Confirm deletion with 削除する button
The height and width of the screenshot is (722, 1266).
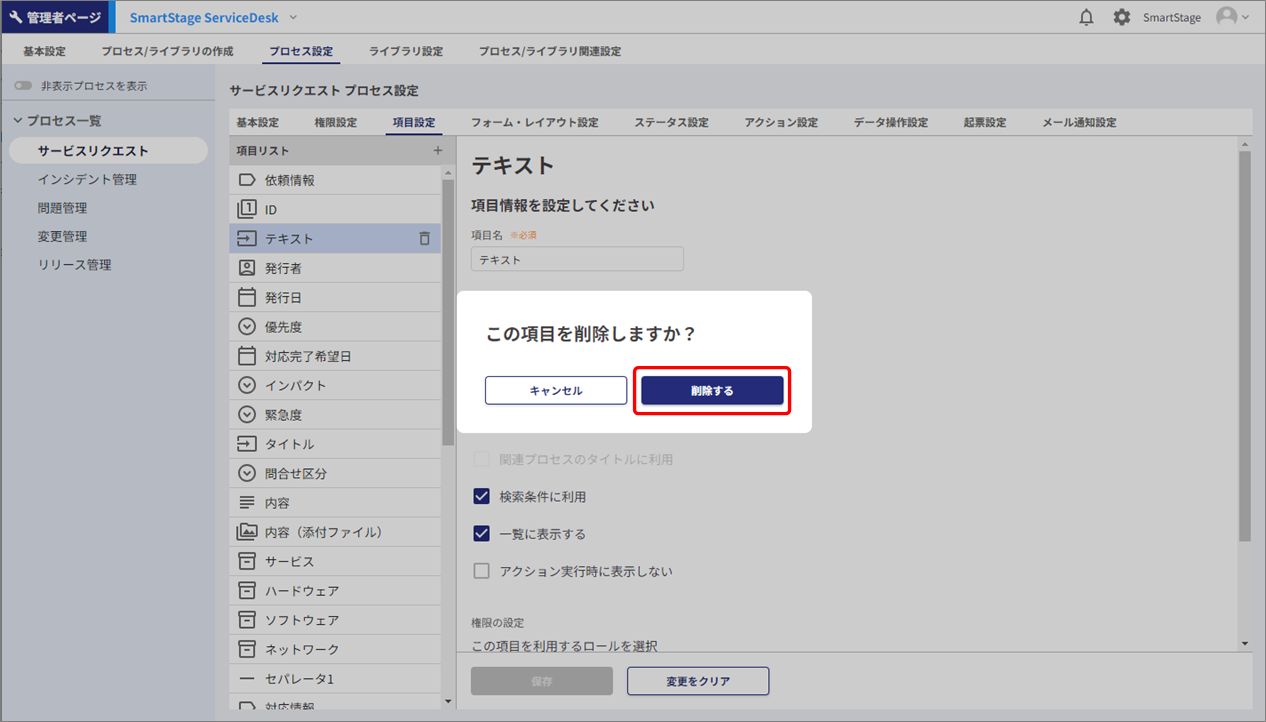point(712,391)
